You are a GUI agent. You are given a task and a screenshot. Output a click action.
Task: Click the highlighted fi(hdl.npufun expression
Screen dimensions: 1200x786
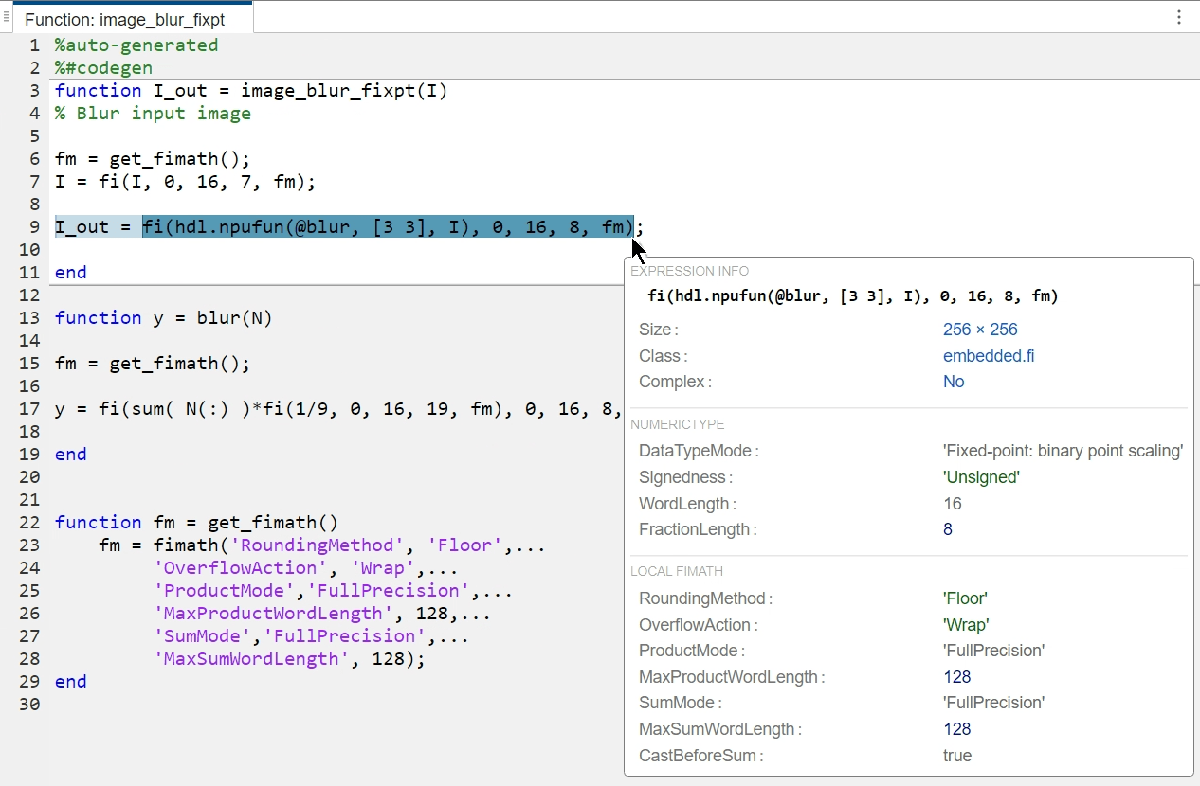(387, 227)
